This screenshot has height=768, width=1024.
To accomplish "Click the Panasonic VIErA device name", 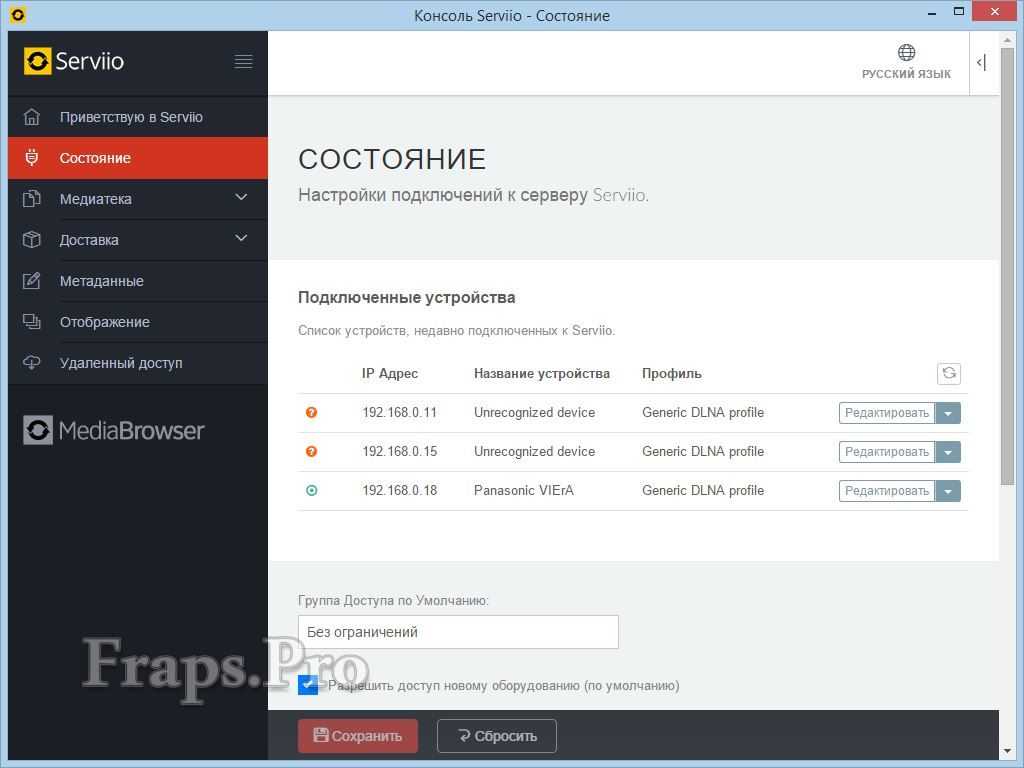I will point(524,490).
